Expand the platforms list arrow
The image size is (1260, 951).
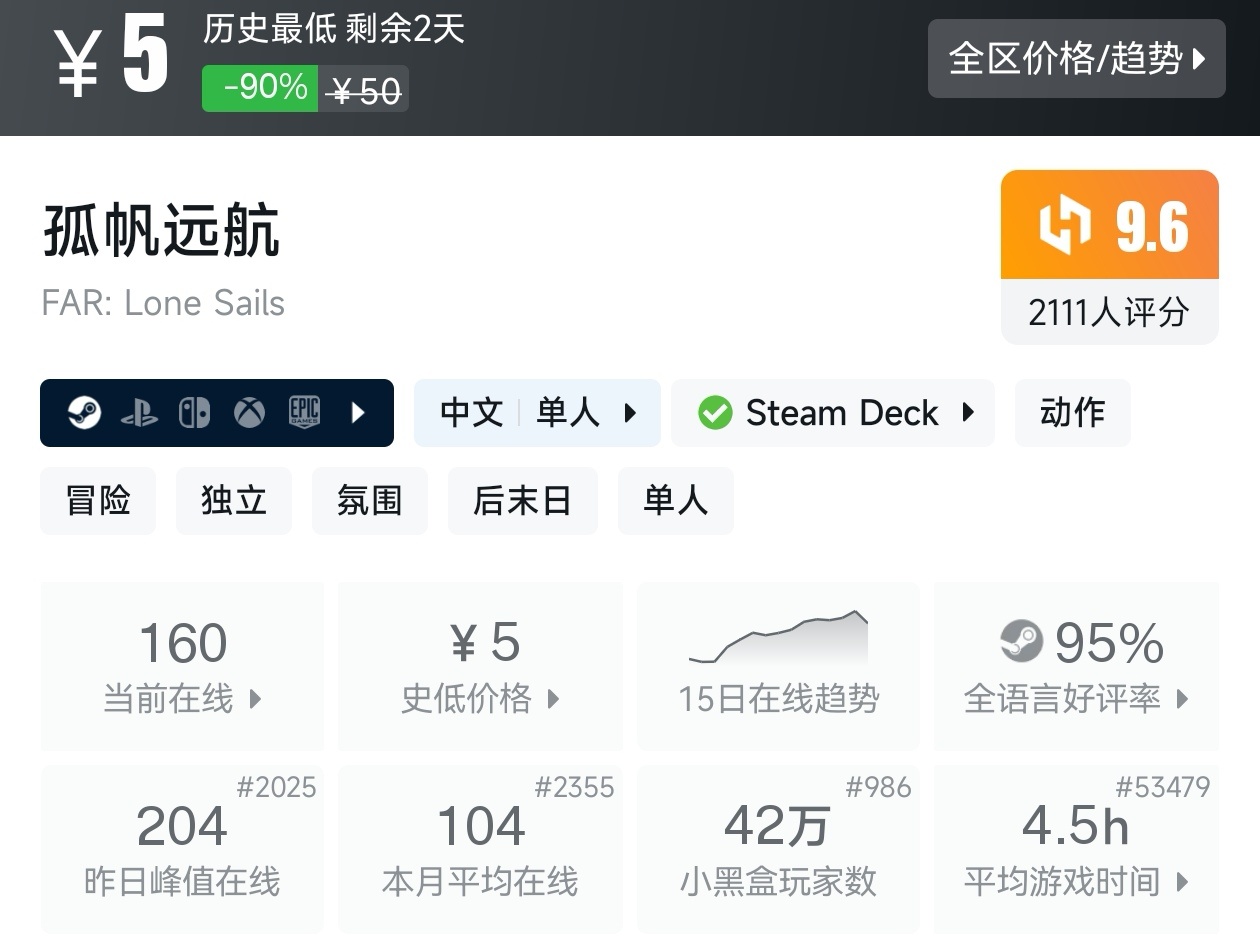point(358,413)
